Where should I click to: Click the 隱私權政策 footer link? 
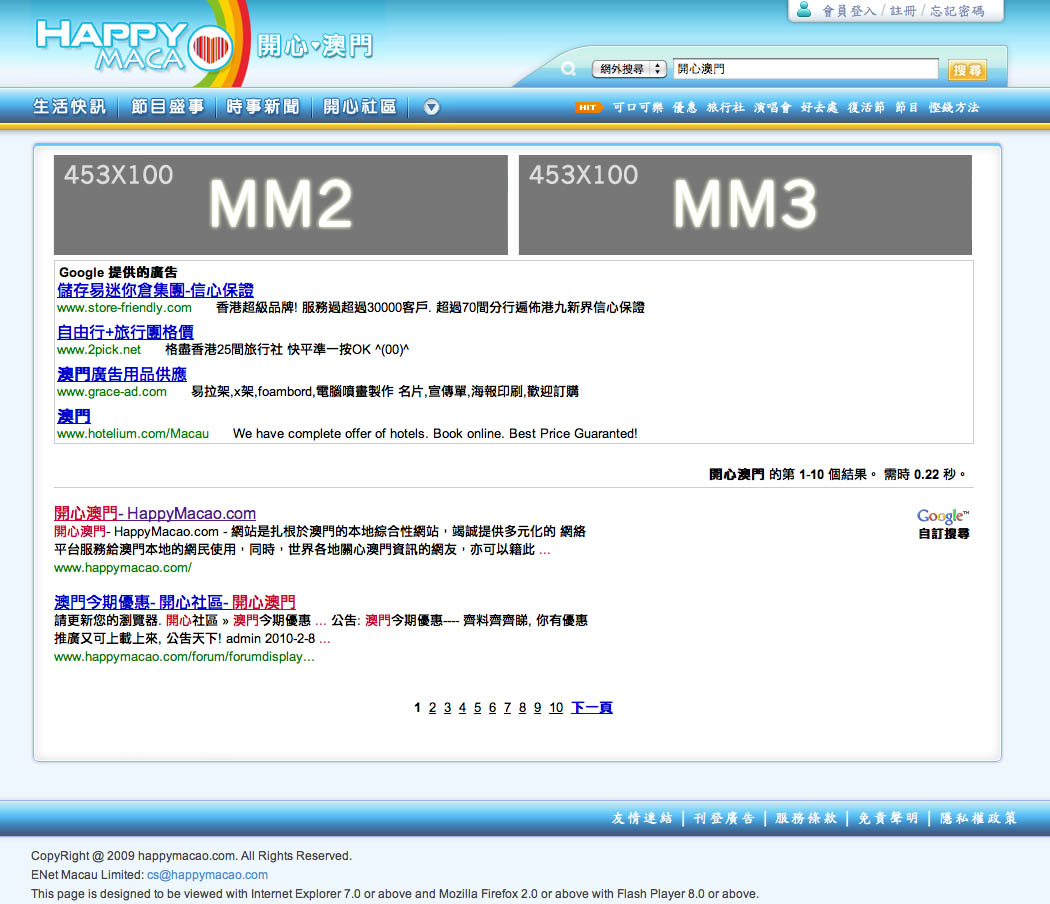978,818
